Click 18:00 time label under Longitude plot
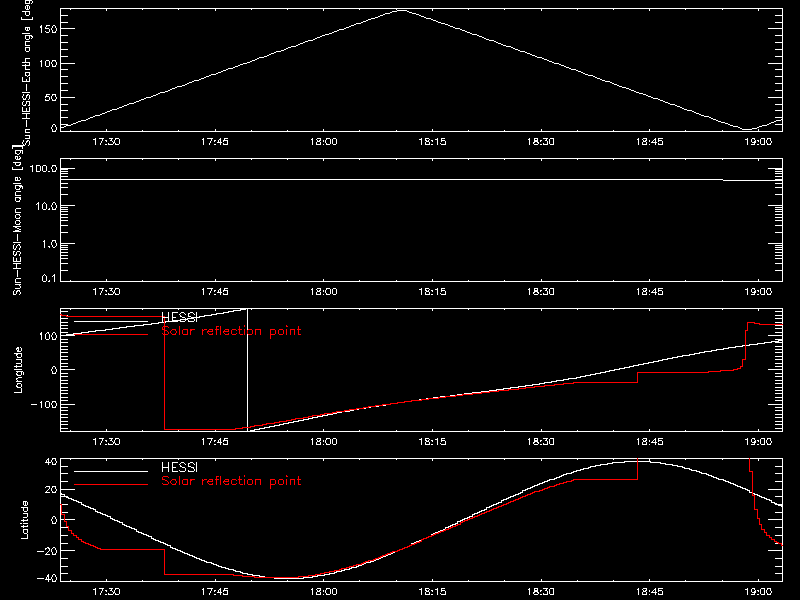Viewport: 800px width, 600px height. 323,442
